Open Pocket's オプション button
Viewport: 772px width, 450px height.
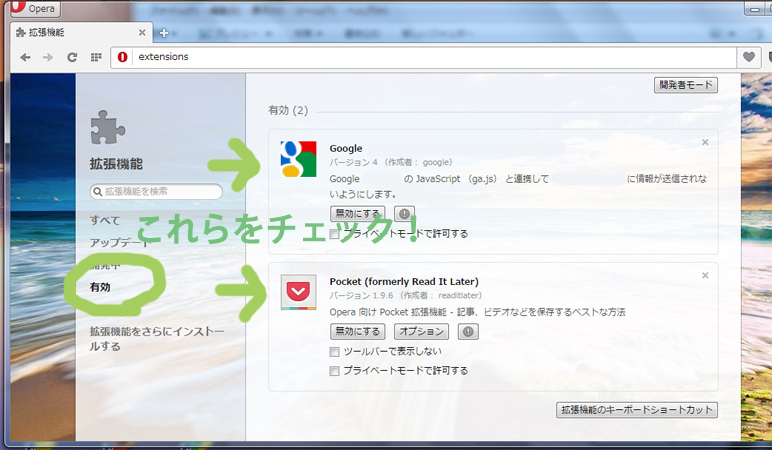point(421,332)
